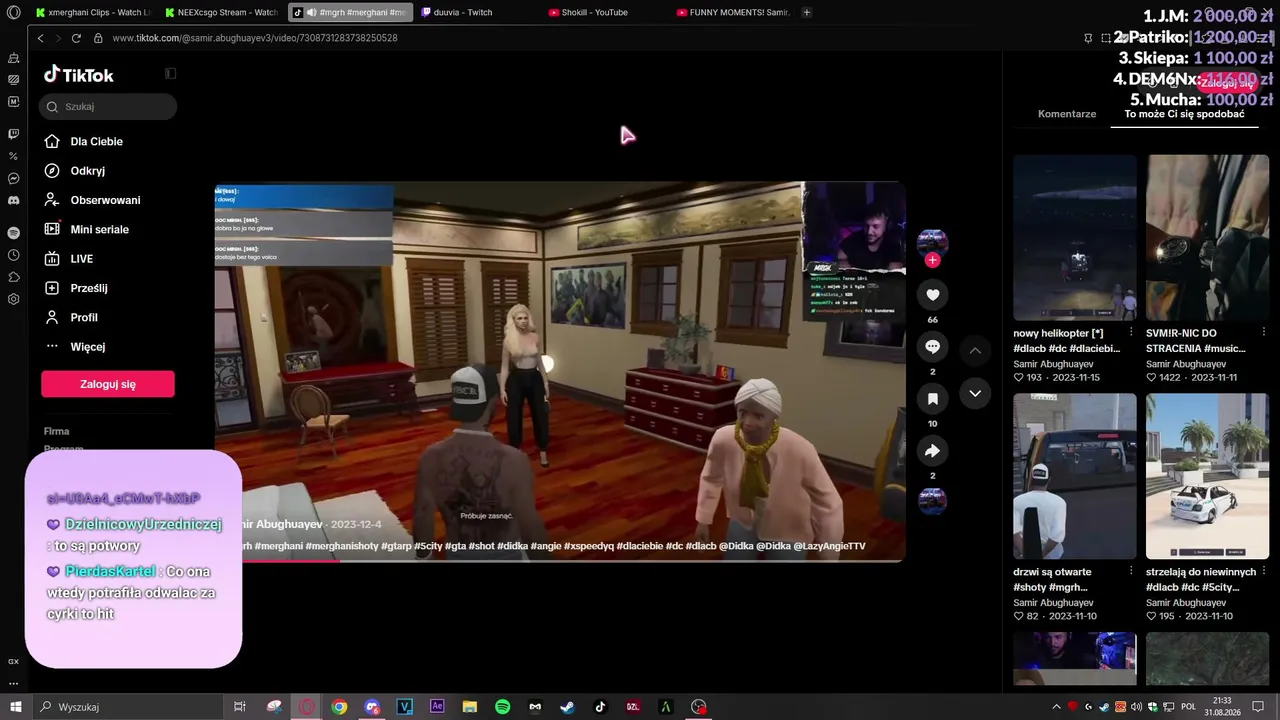This screenshot has width=1280, height=720.
Task: Open the Windows Start menu
Action: [15, 707]
